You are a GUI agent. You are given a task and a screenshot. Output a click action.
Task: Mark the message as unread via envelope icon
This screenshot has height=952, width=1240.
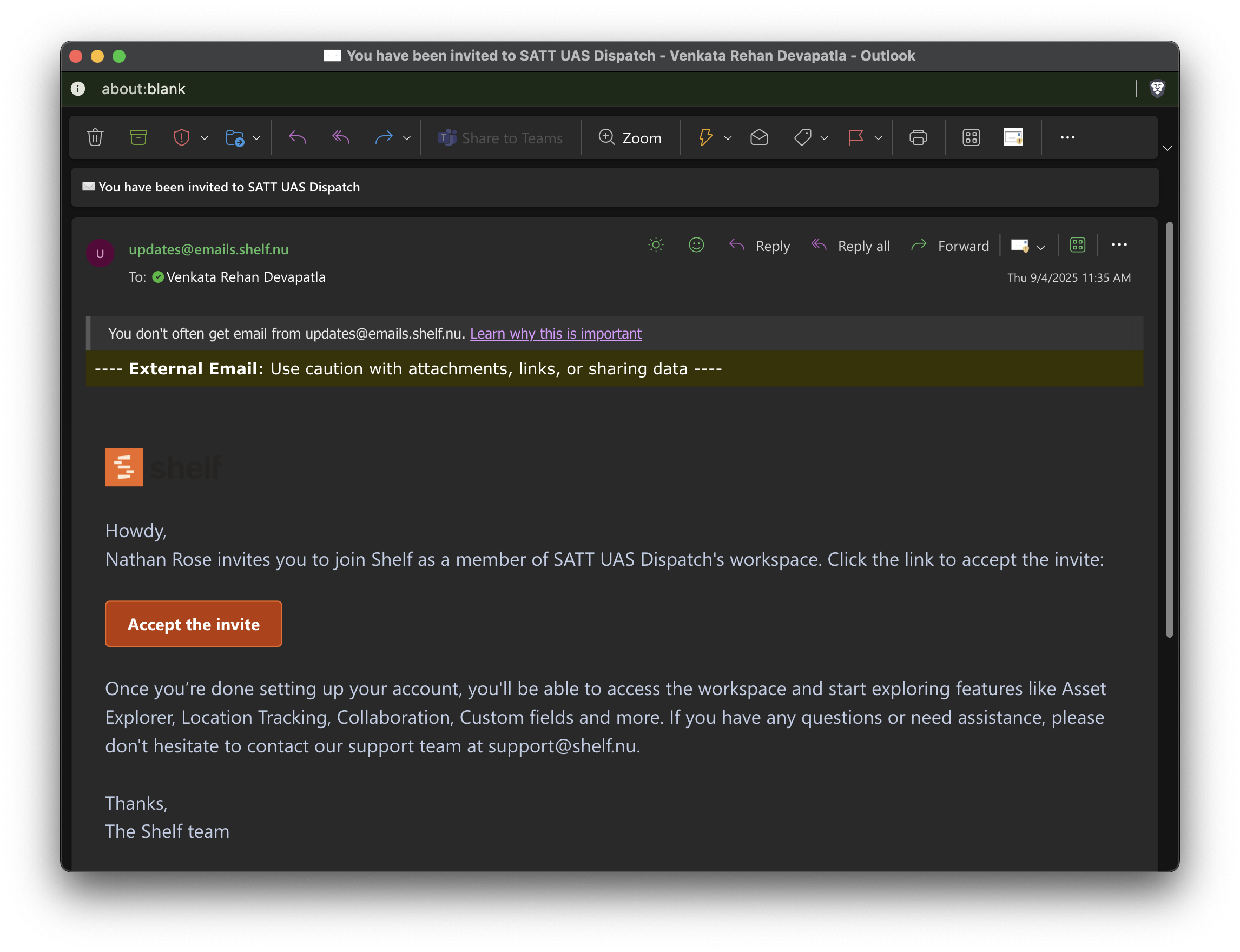[x=759, y=137]
